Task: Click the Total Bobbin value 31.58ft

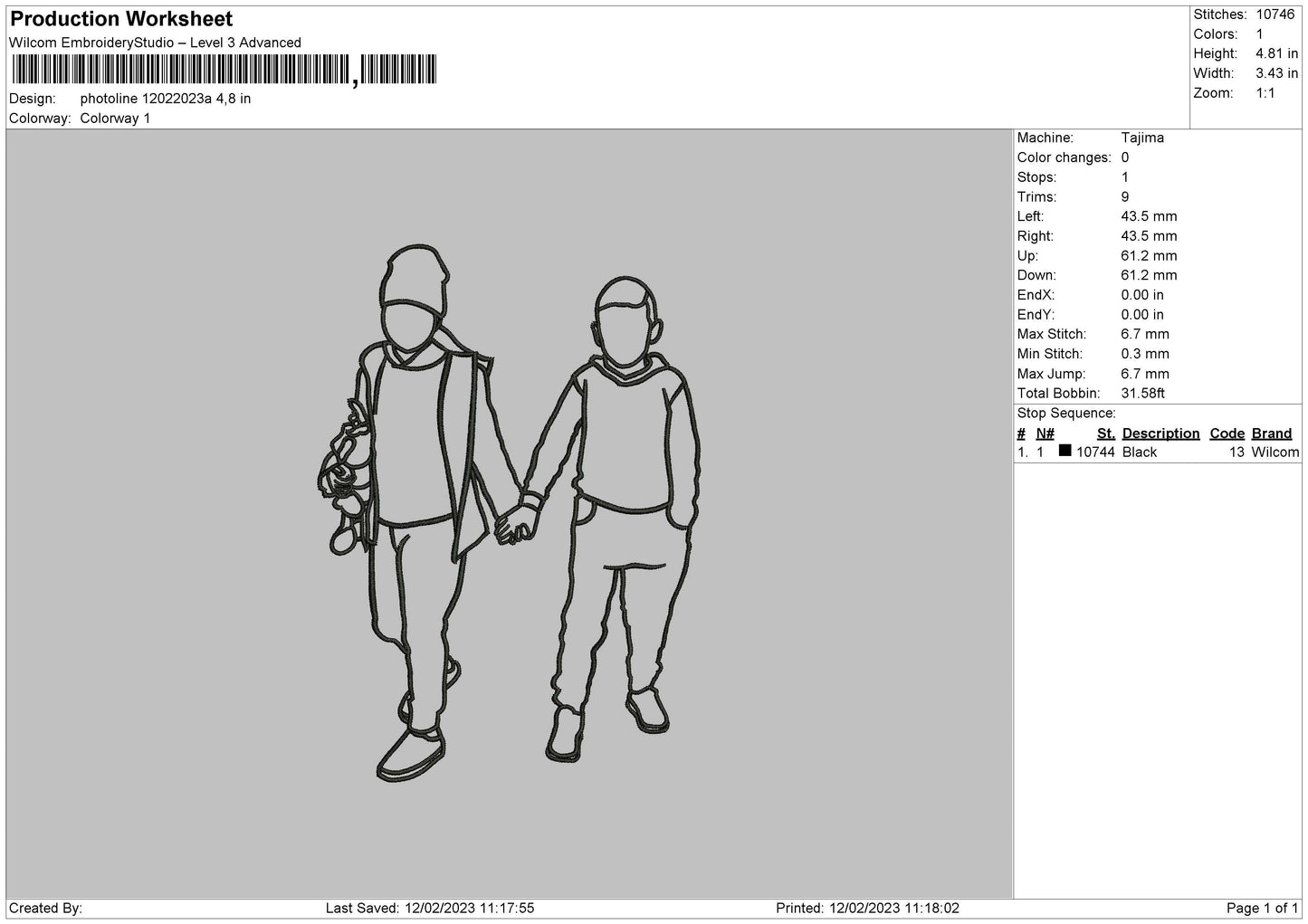Action: point(1142,394)
